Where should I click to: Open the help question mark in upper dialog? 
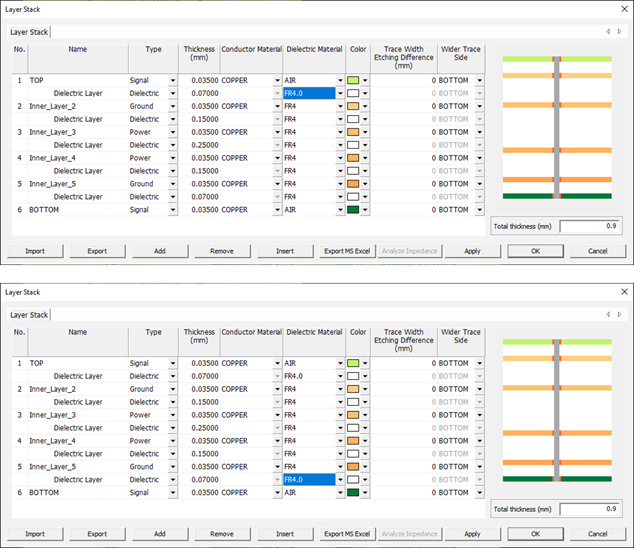[x=602, y=9]
